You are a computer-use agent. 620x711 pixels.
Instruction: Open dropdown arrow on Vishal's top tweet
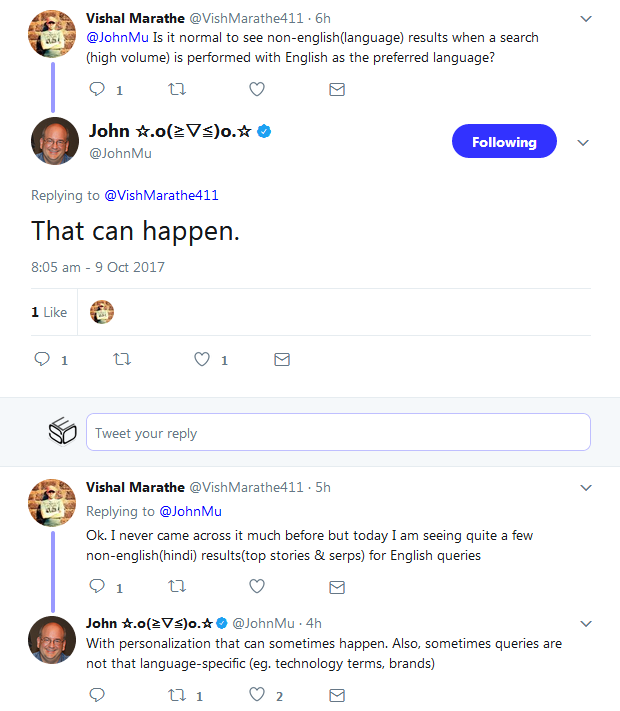click(x=585, y=19)
